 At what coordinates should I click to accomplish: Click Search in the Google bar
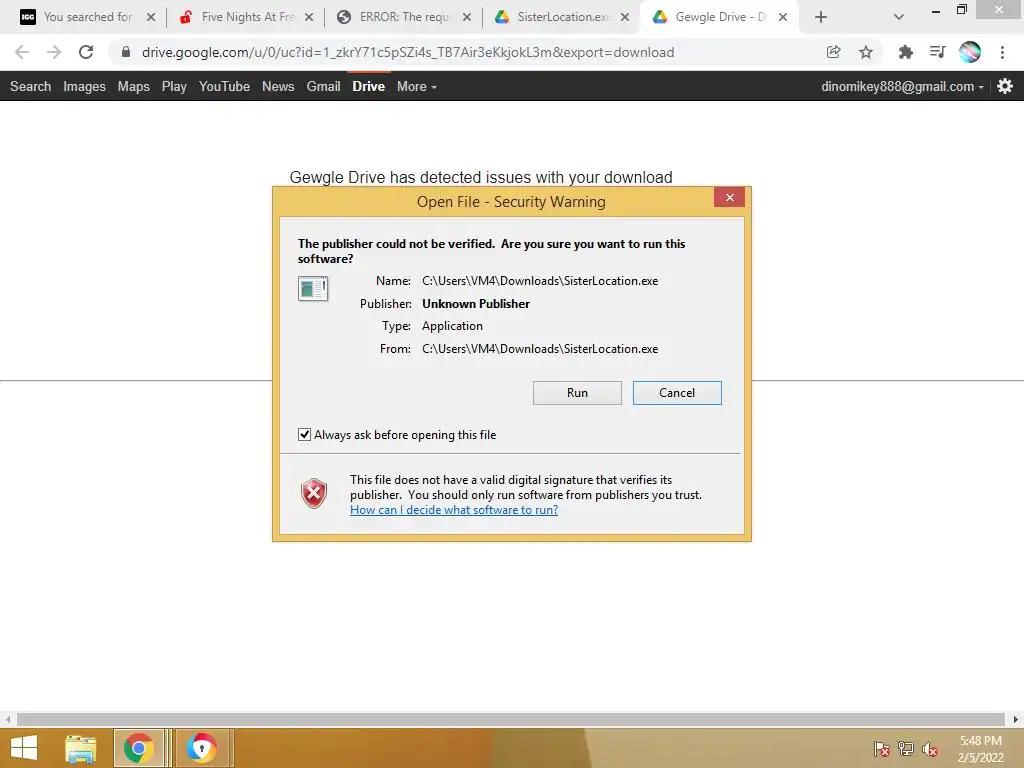31,86
